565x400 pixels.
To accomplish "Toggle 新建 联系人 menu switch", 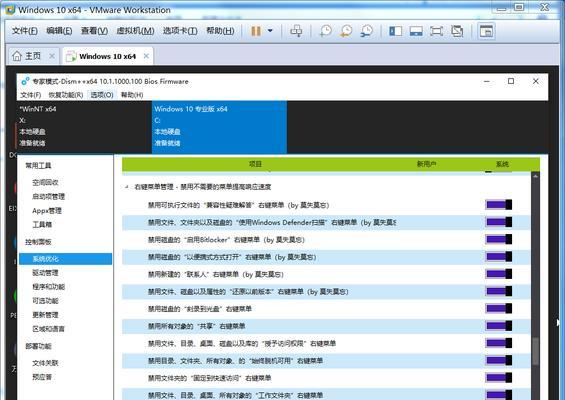I will tap(499, 274).
